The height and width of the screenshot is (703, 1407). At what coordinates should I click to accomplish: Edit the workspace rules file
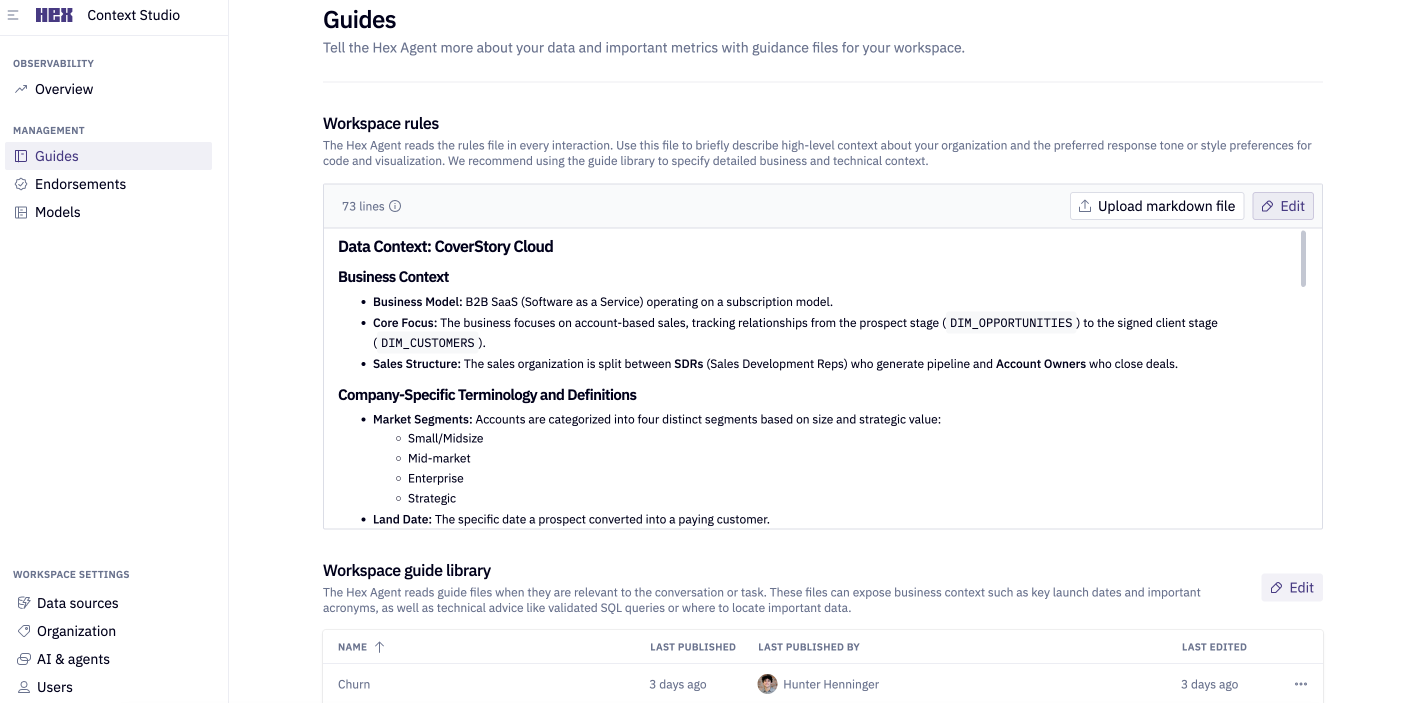(x=1283, y=206)
